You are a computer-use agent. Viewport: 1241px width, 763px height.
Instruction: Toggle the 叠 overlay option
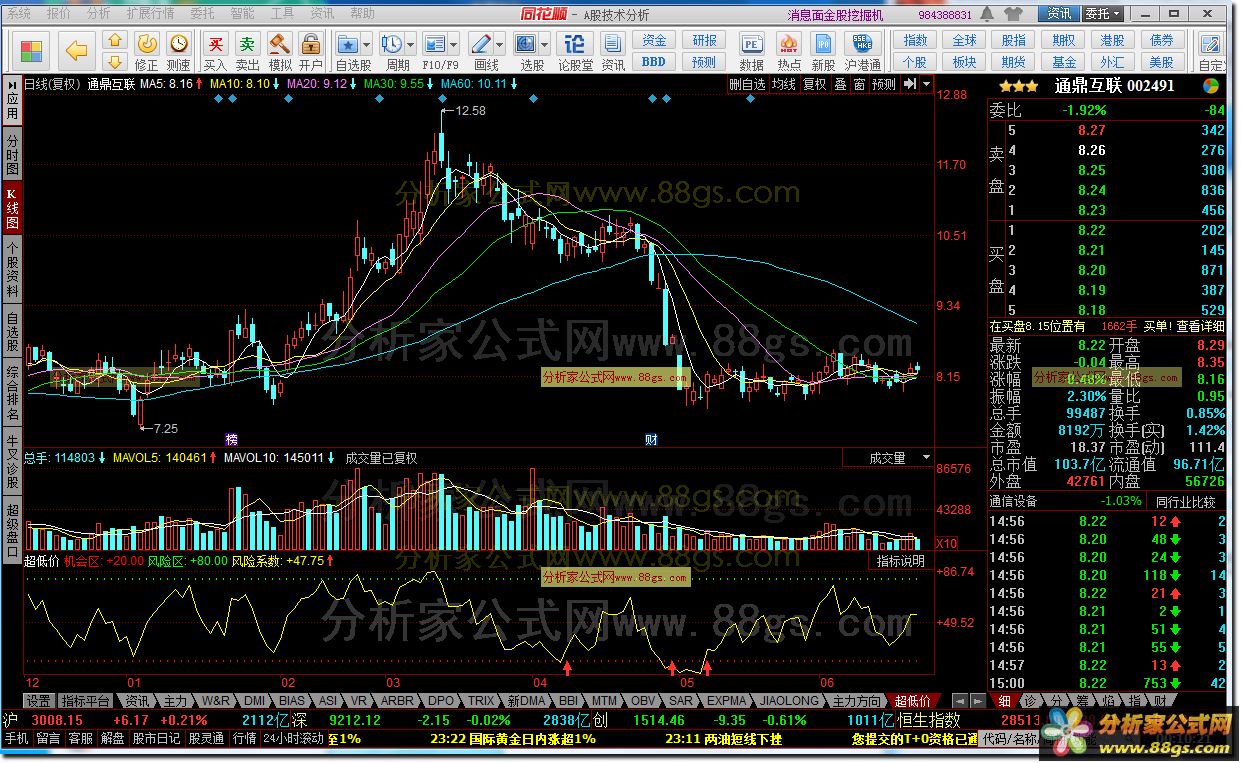(x=840, y=85)
